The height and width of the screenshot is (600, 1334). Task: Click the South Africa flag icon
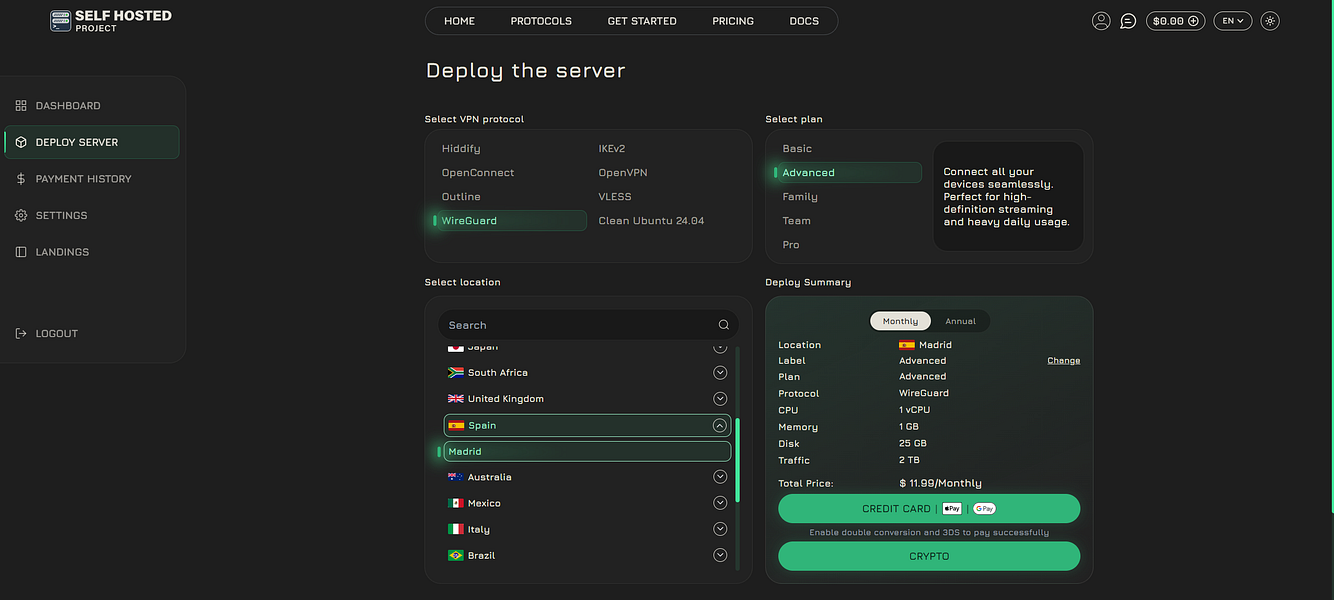[x=456, y=373]
